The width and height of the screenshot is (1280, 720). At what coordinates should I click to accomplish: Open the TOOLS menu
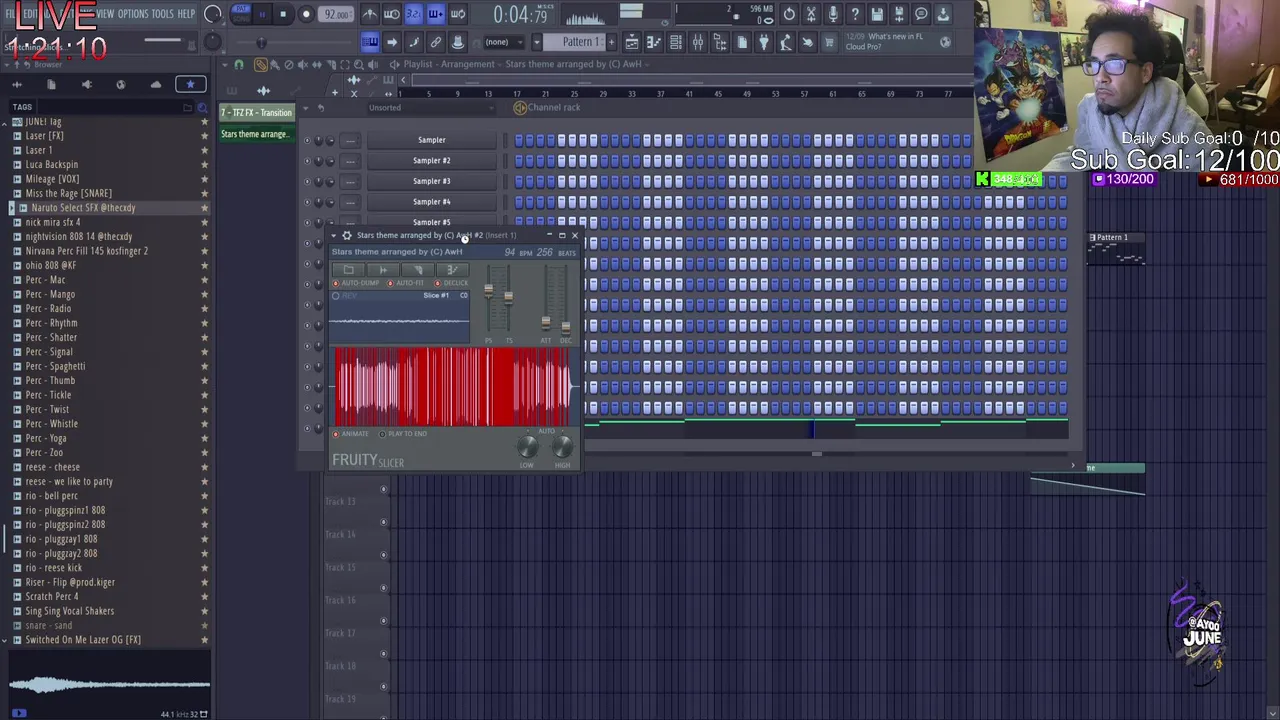(x=162, y=14)
